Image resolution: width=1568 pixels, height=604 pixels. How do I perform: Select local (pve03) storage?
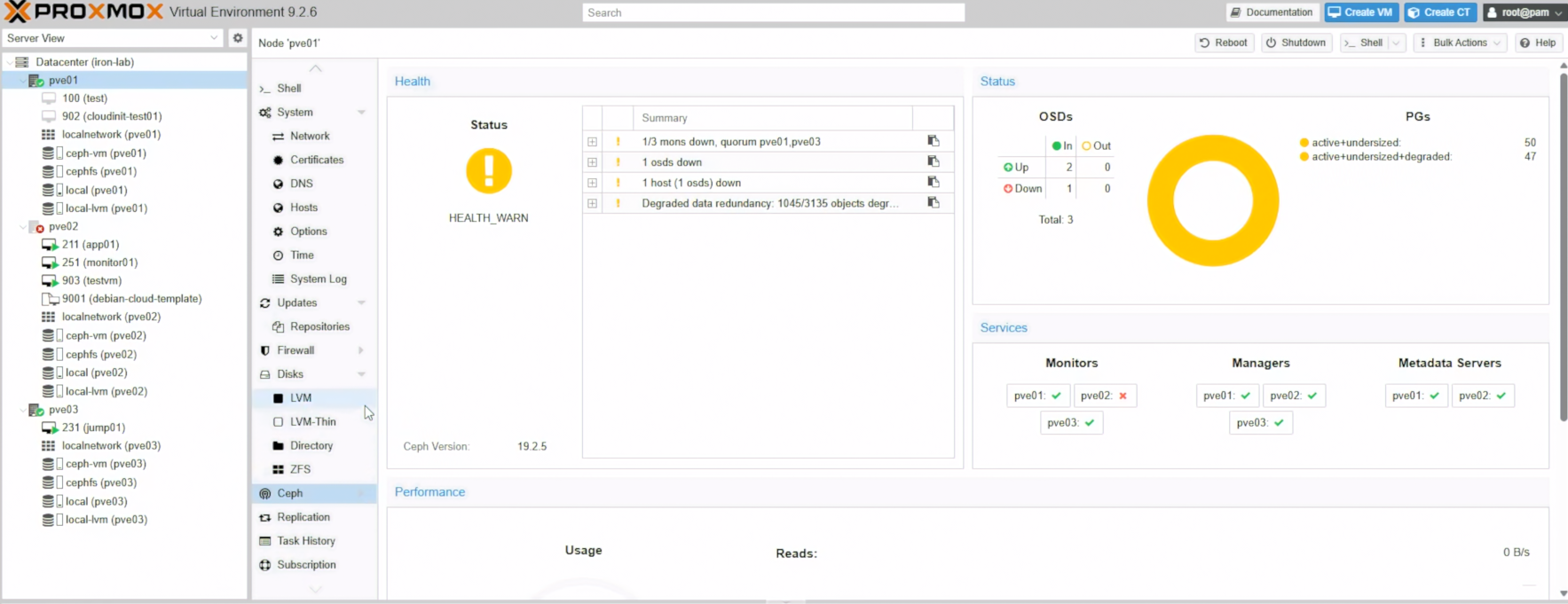pyautogui.click(x=96, y=501)
